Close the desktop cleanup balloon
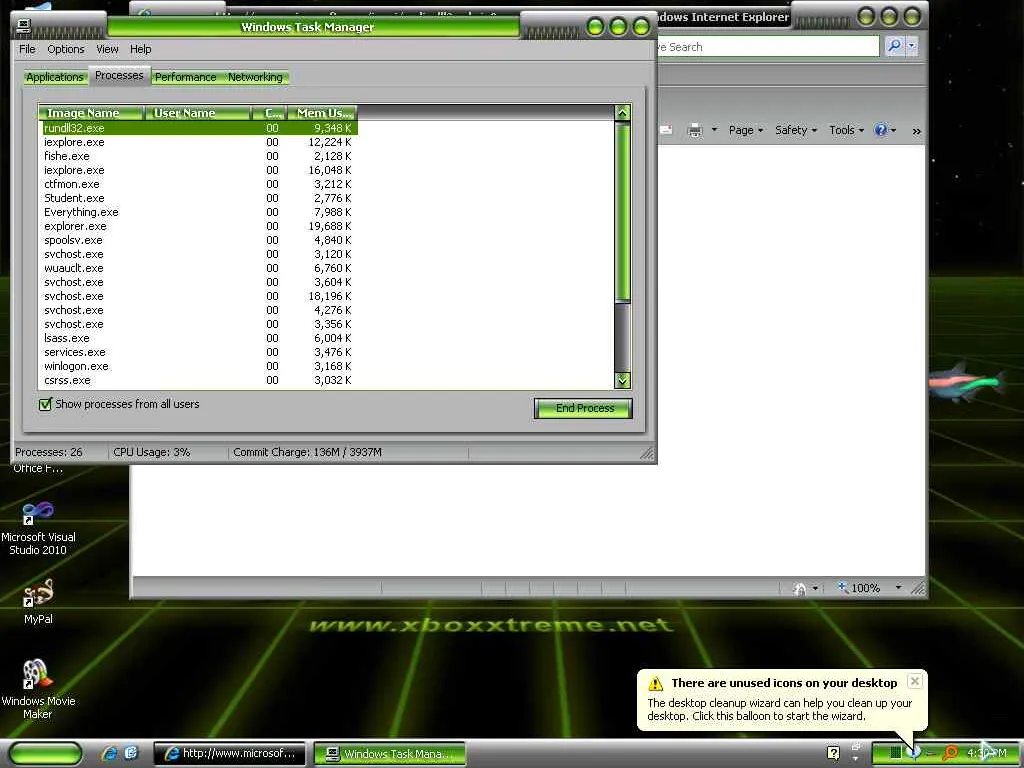 915,681
